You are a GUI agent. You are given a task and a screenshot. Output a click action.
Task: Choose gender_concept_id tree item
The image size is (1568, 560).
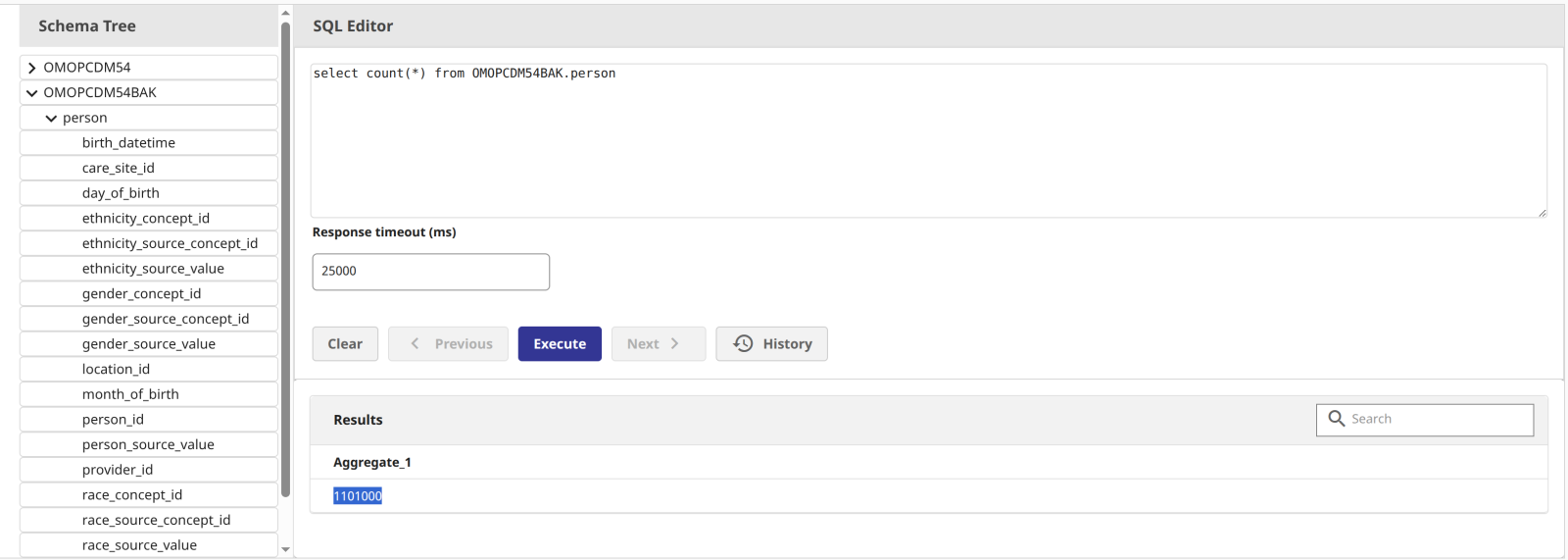141,294
